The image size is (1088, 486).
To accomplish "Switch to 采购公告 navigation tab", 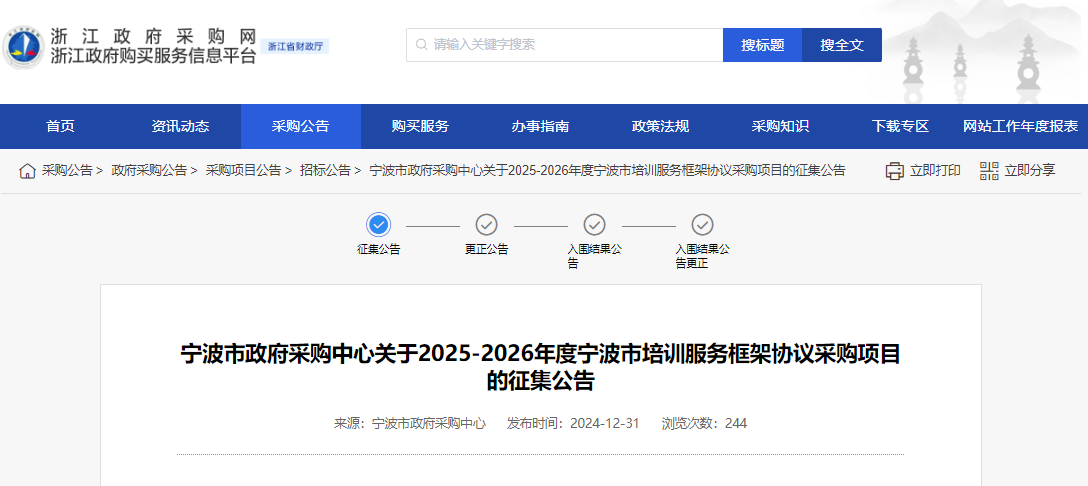I will coord(300,126).
